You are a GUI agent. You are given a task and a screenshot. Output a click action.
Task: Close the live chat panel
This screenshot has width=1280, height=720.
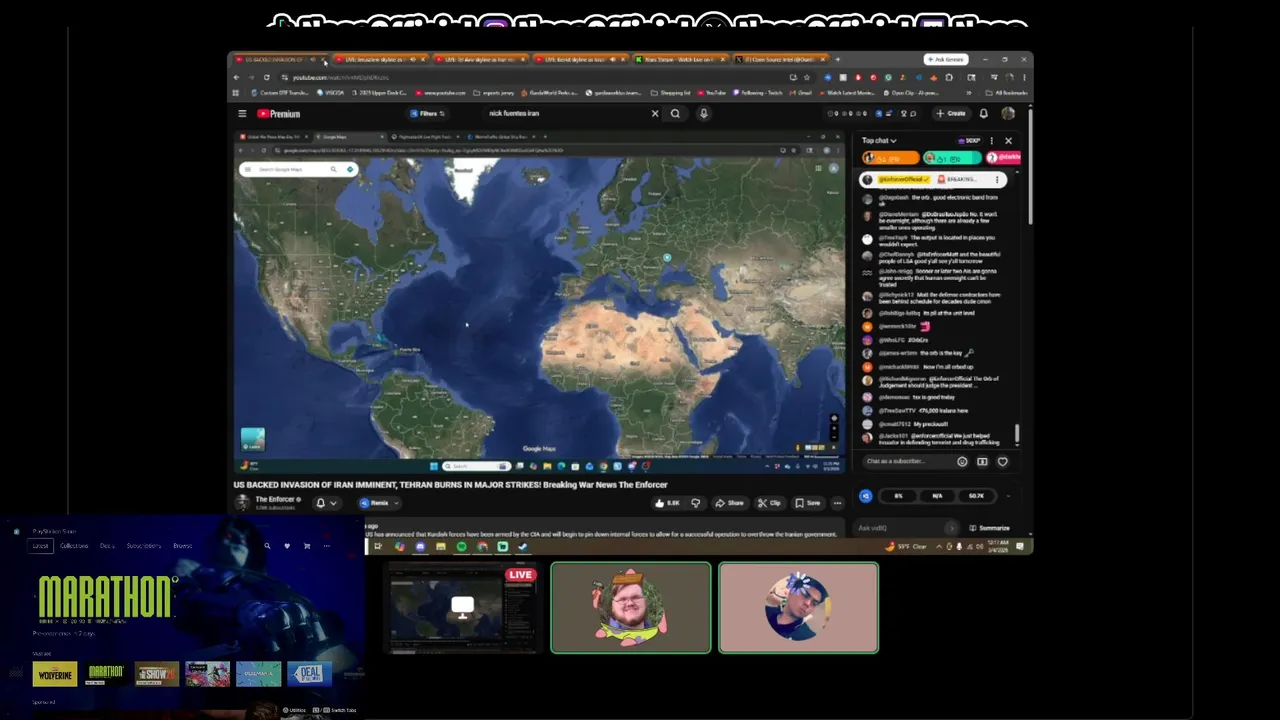click(1008, 141)
